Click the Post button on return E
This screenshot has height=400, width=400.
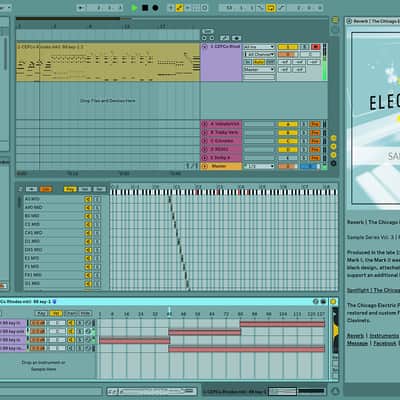[315, 158]
